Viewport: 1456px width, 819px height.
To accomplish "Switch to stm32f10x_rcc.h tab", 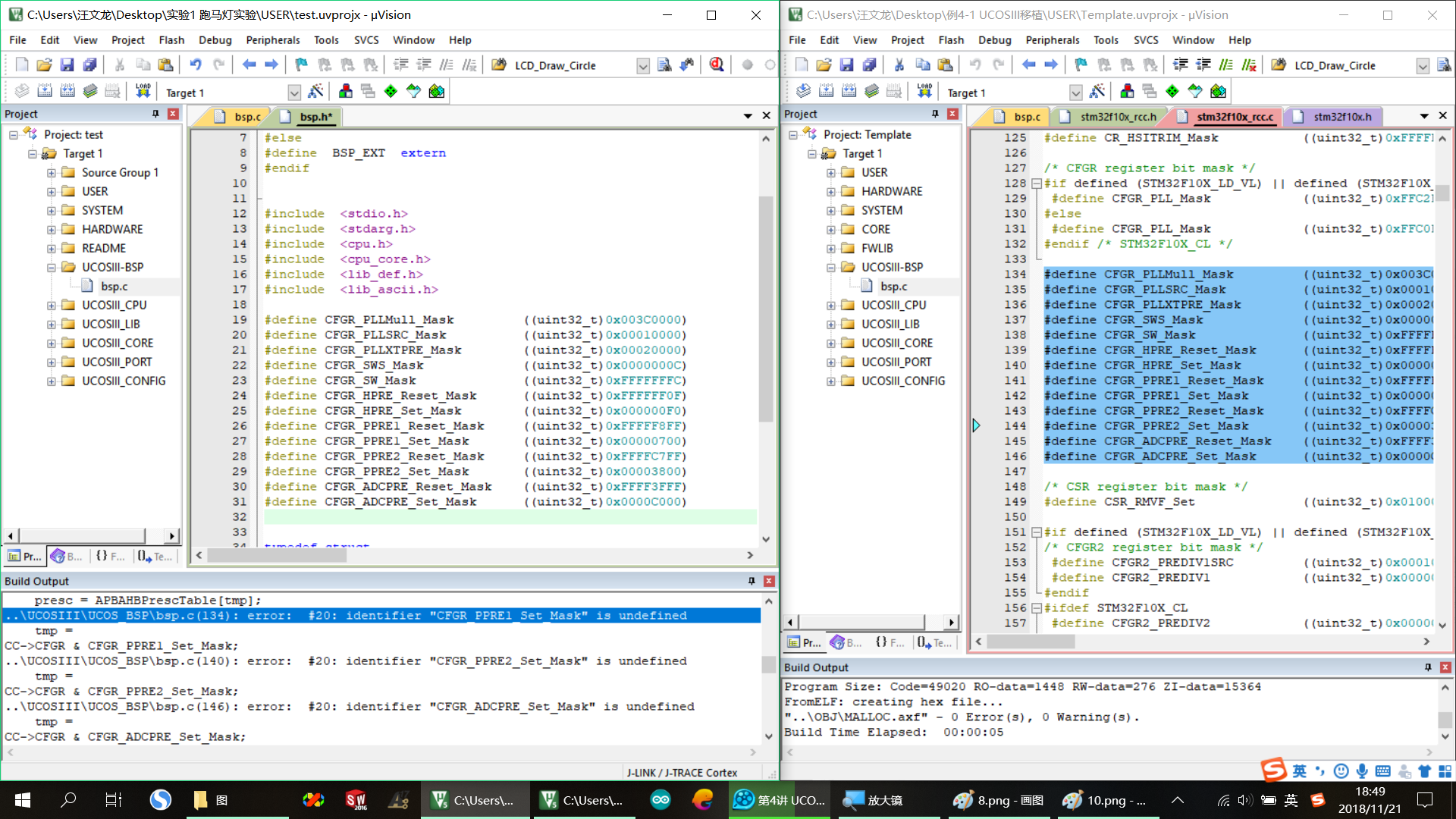I will coord(1110,116).
